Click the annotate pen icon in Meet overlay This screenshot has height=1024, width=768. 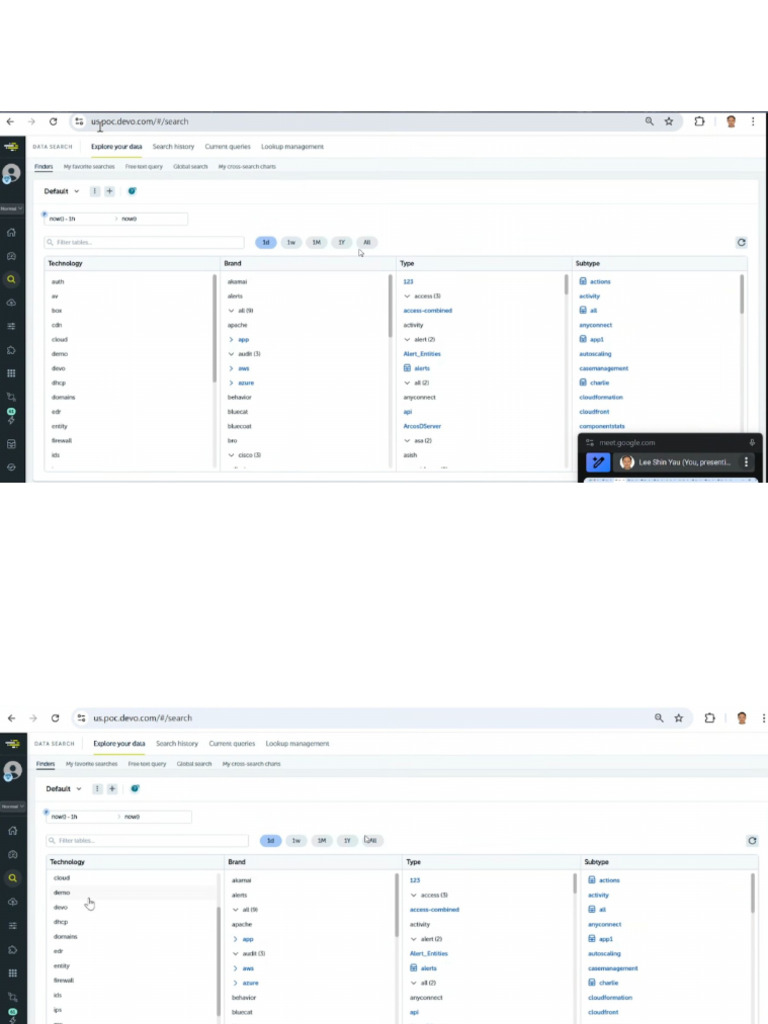coord(598,462)
